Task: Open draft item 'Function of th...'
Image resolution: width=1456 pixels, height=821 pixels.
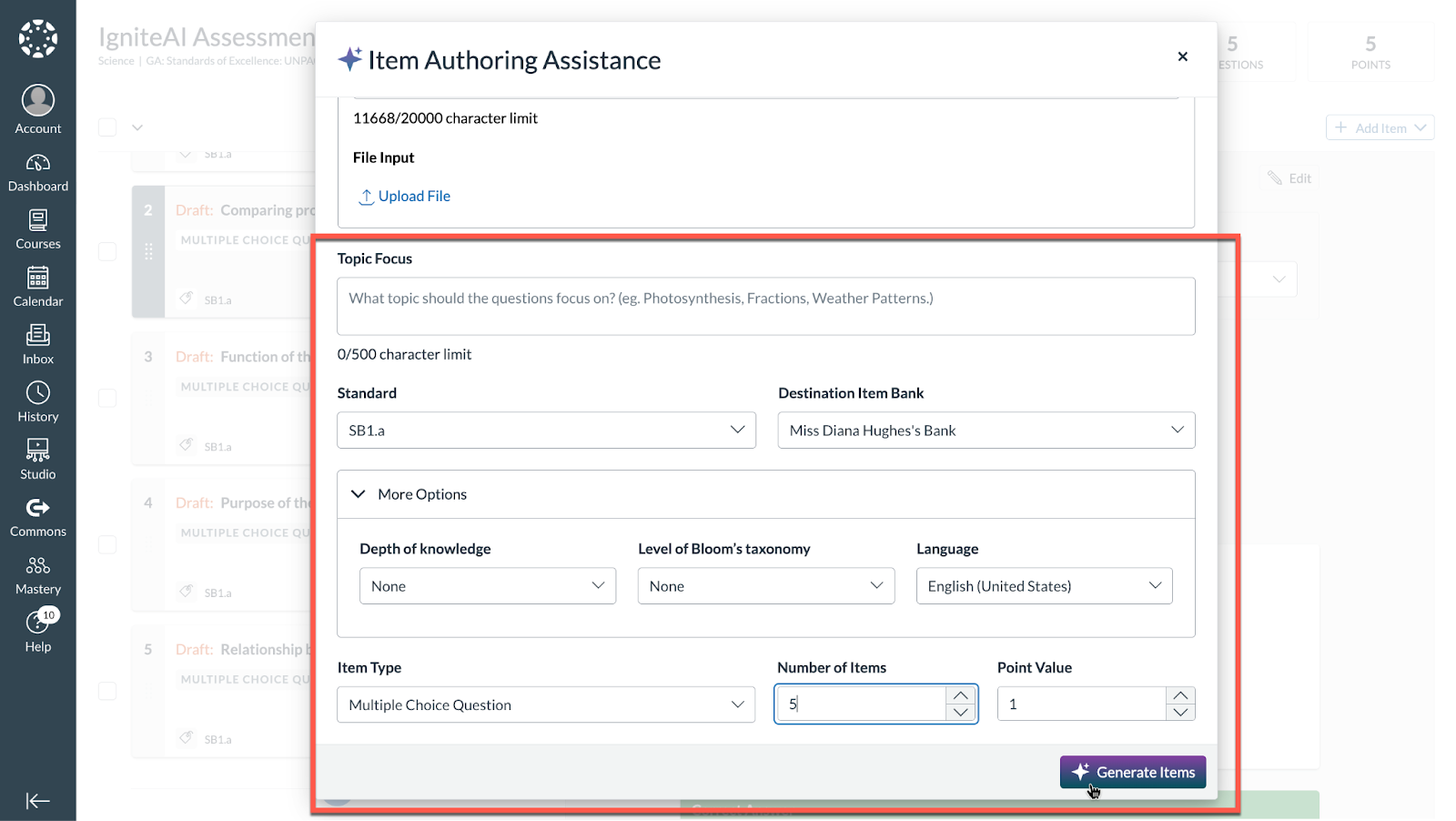Action: click(246, 357)
